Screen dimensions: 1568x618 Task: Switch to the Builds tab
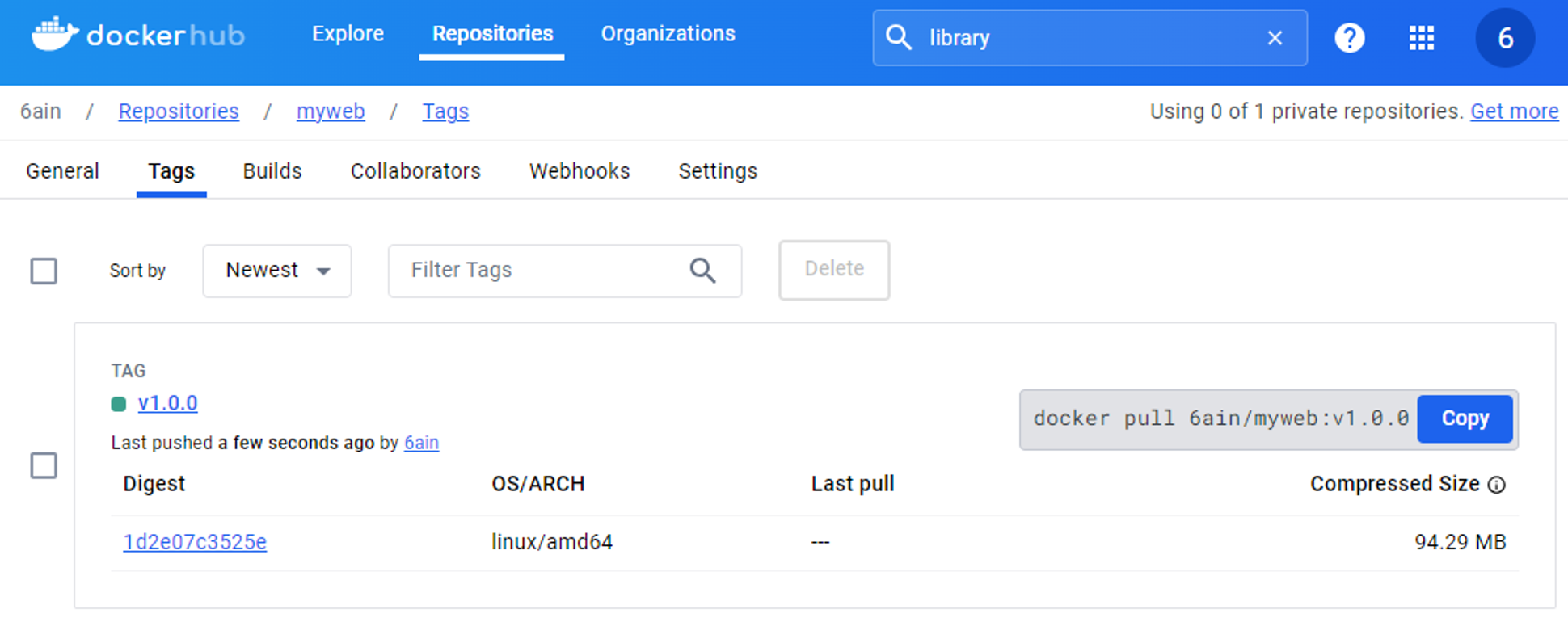coord(272,171)
